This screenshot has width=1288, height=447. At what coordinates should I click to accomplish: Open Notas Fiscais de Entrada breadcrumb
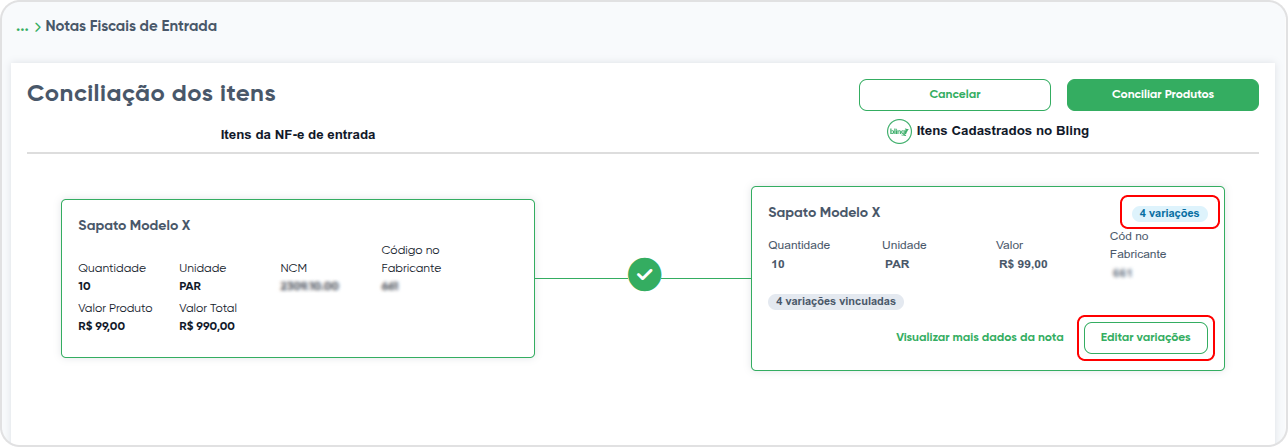131,26
